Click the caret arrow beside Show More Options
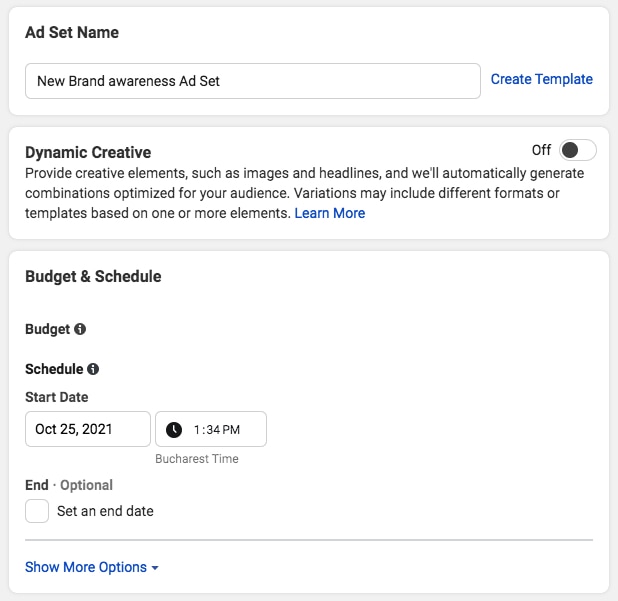Screen dimensions: 618x601 [x=155, y=568]
